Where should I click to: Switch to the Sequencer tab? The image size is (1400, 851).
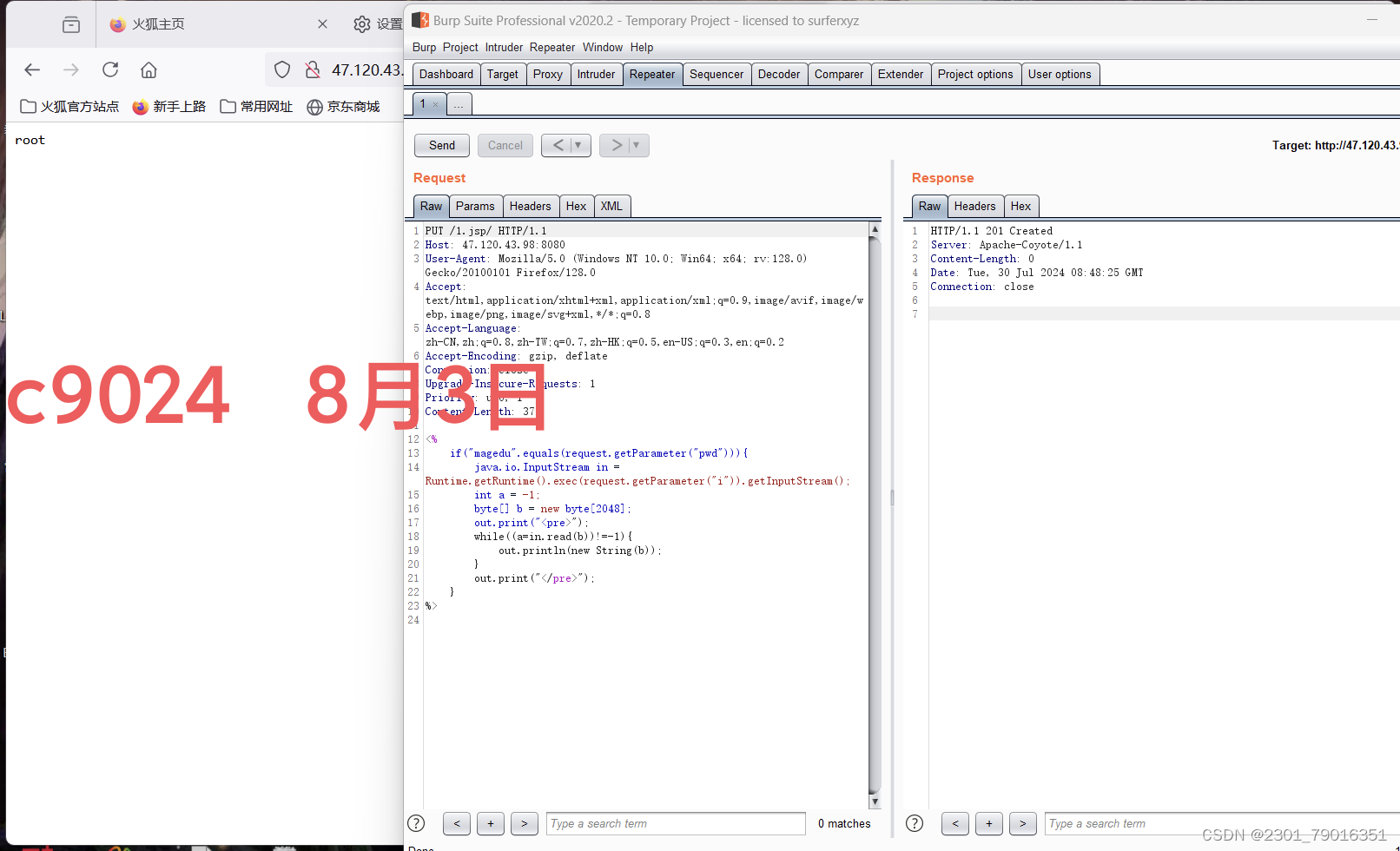click(717, 74)
